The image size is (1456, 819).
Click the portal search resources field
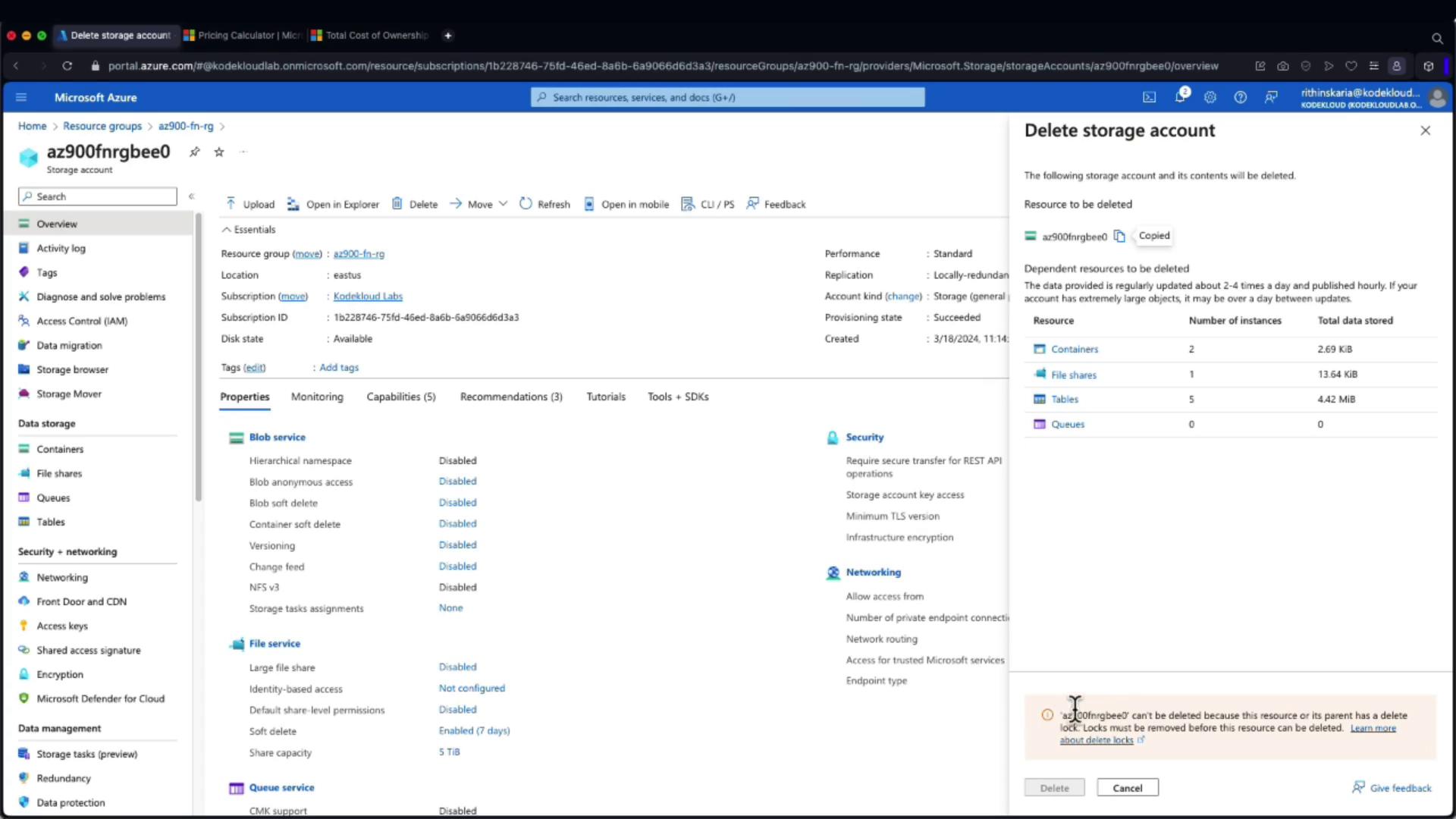pyautogui.click(x=728, y=97)
